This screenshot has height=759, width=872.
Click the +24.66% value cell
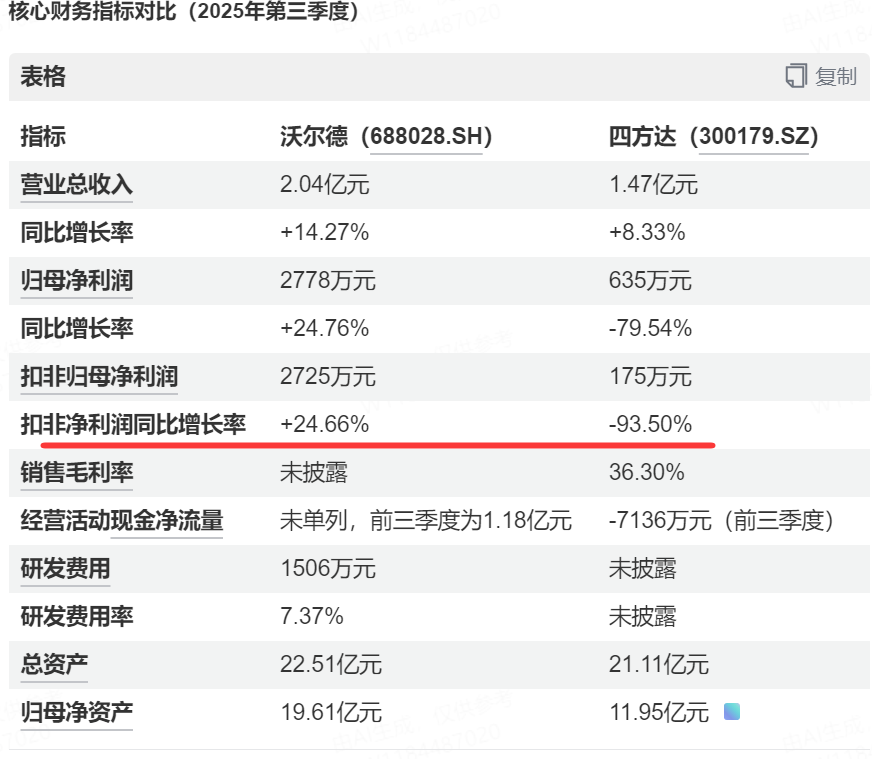tap(324, 424)
